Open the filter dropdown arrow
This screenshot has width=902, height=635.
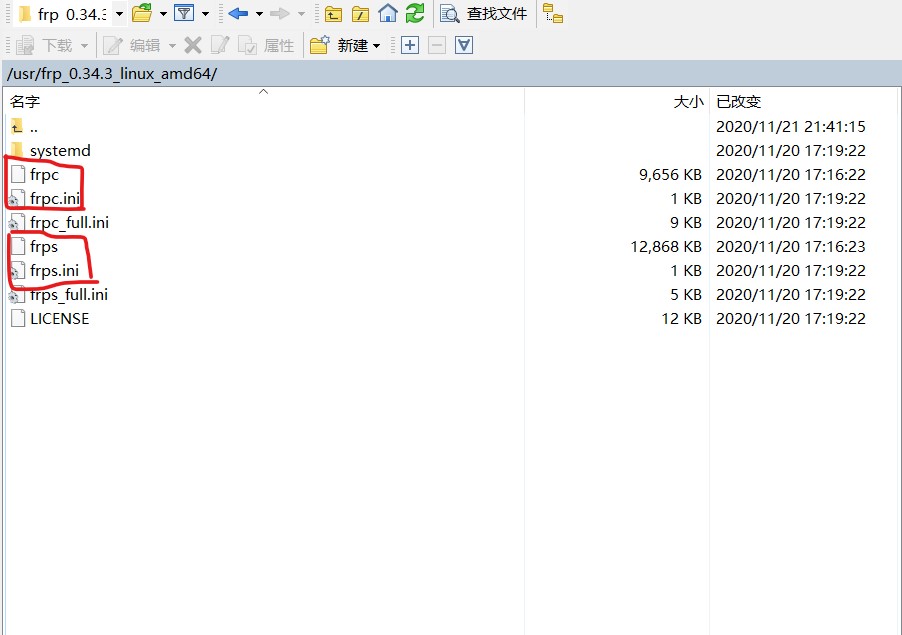205,14
